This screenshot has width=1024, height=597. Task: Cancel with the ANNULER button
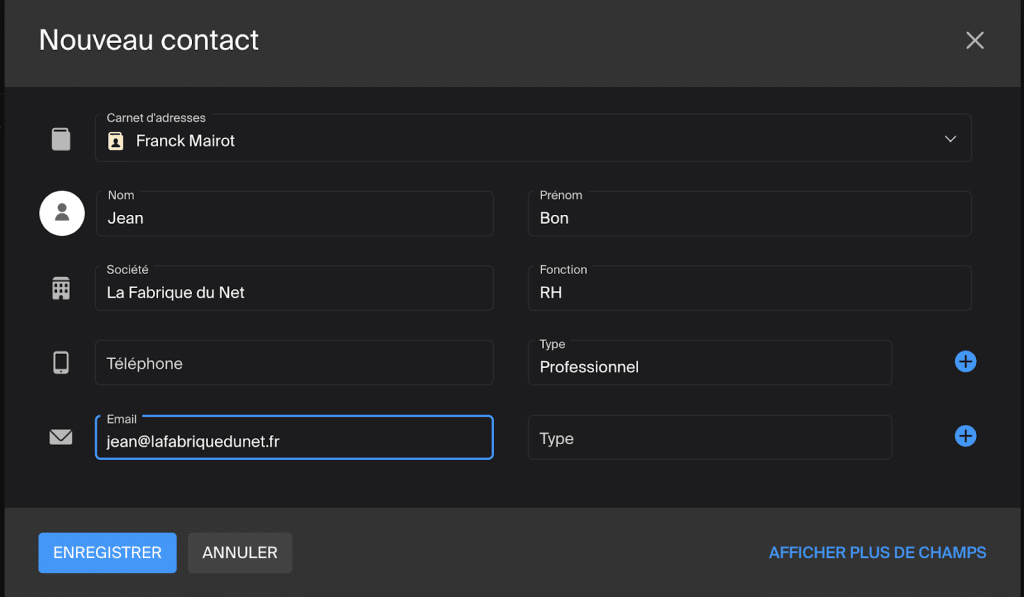point(240,553)
